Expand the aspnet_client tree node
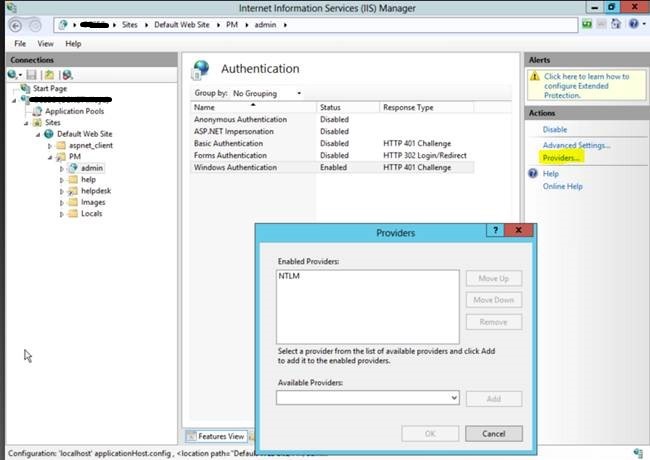 pyautogui.click(x=50, y=146)
